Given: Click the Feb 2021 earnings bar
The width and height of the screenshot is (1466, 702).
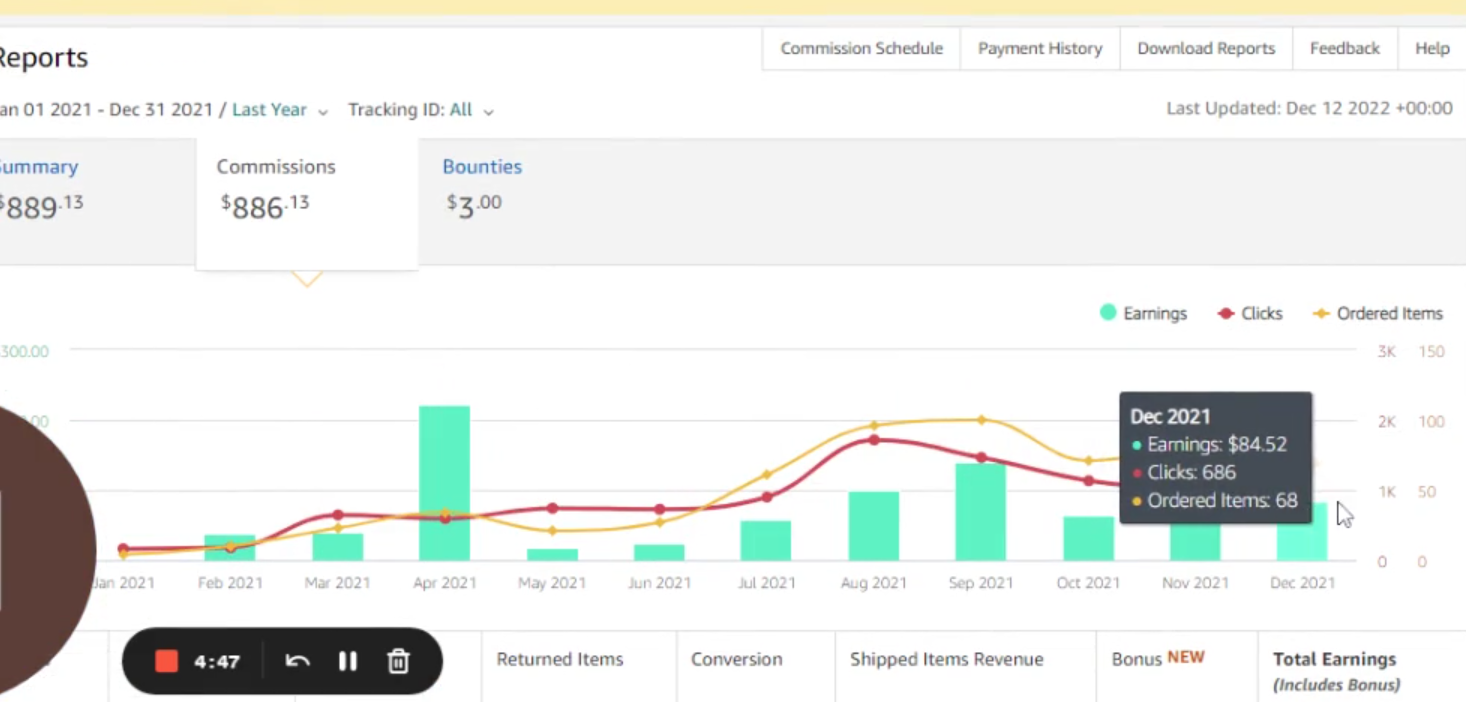Looking at the screenshot, I should click(x=230, y=548).
